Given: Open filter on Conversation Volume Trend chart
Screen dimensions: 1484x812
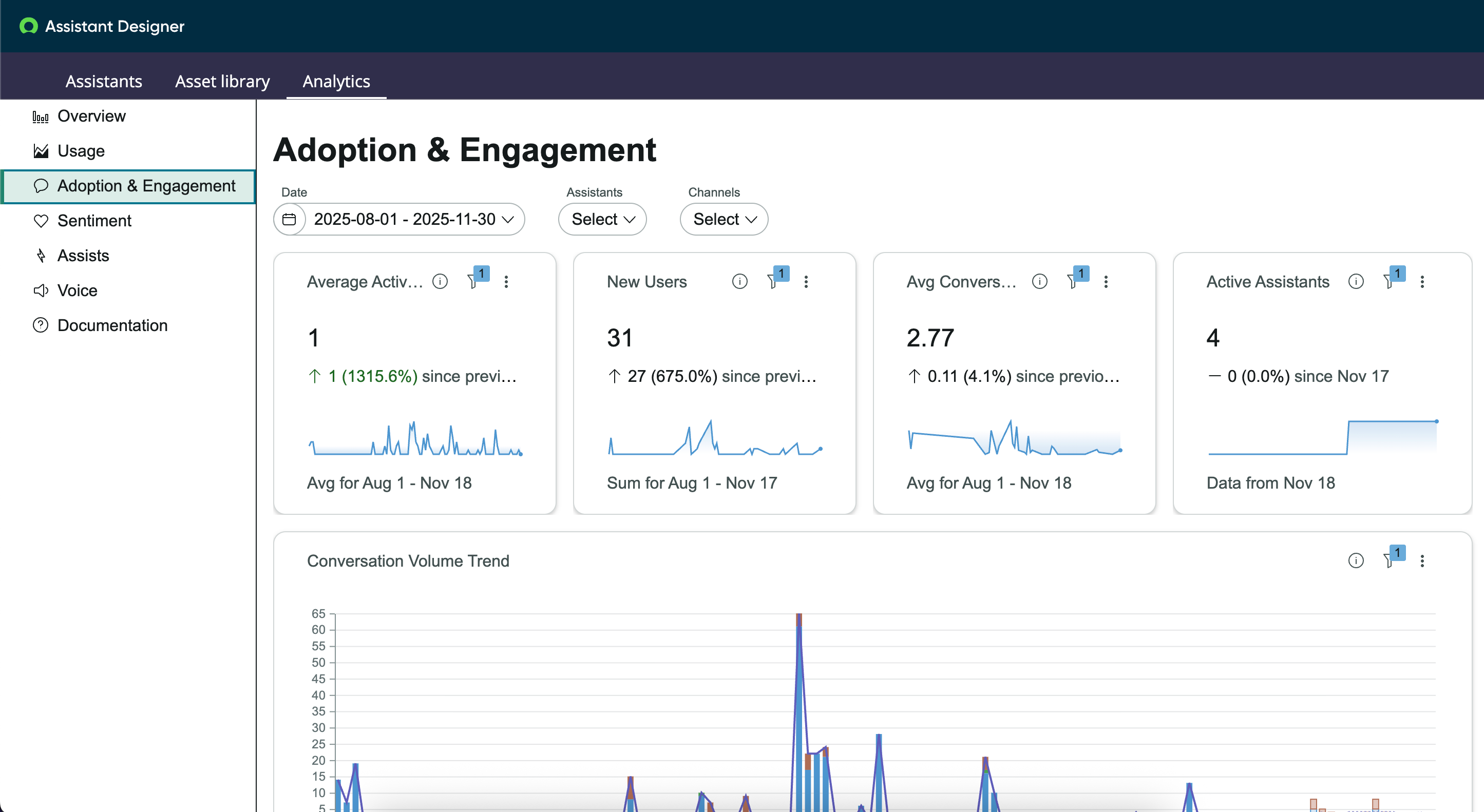Looking at the screenshot, I should coord(1394,557).
